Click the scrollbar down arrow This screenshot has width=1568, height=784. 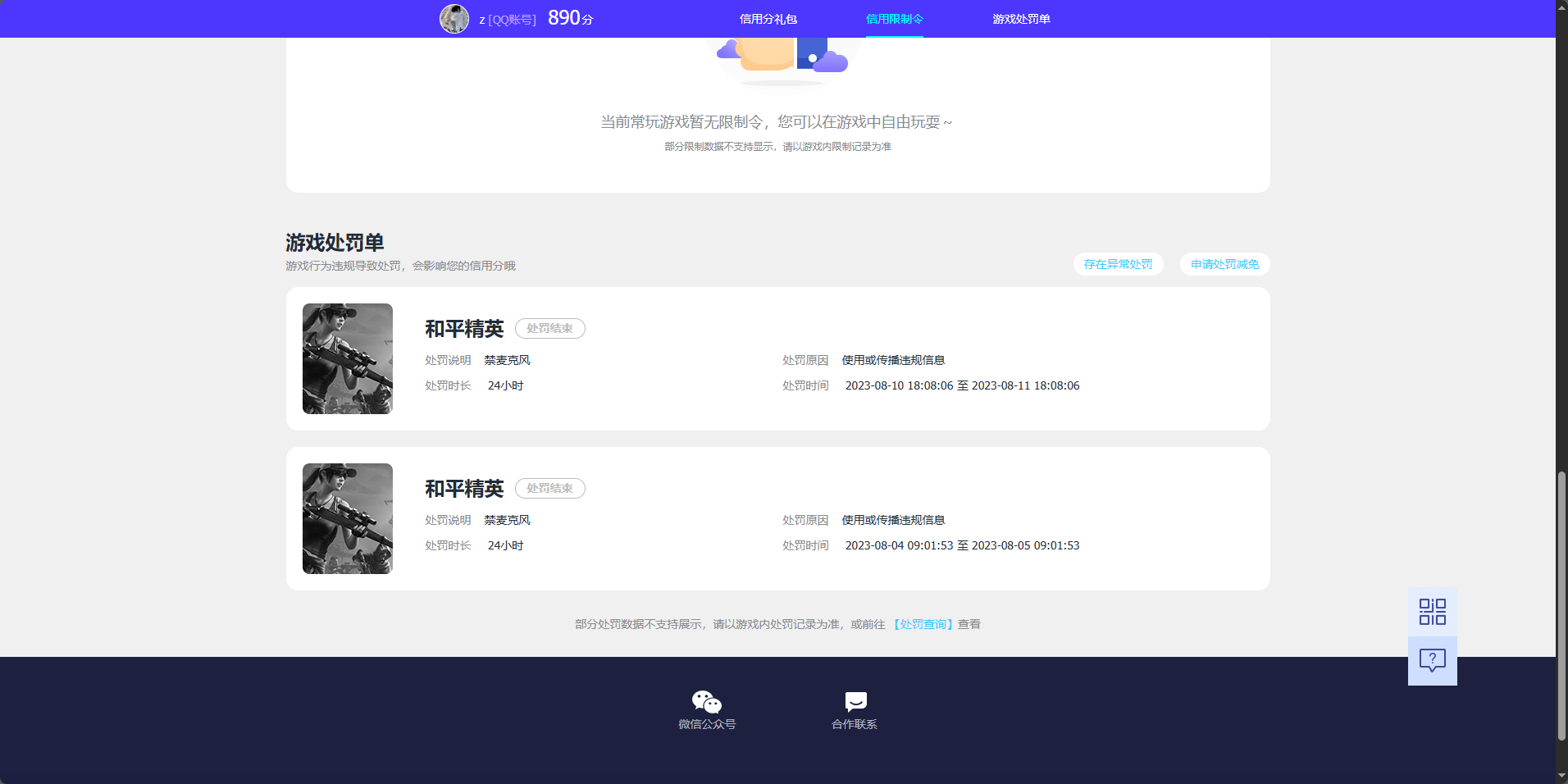point(1561,777)
